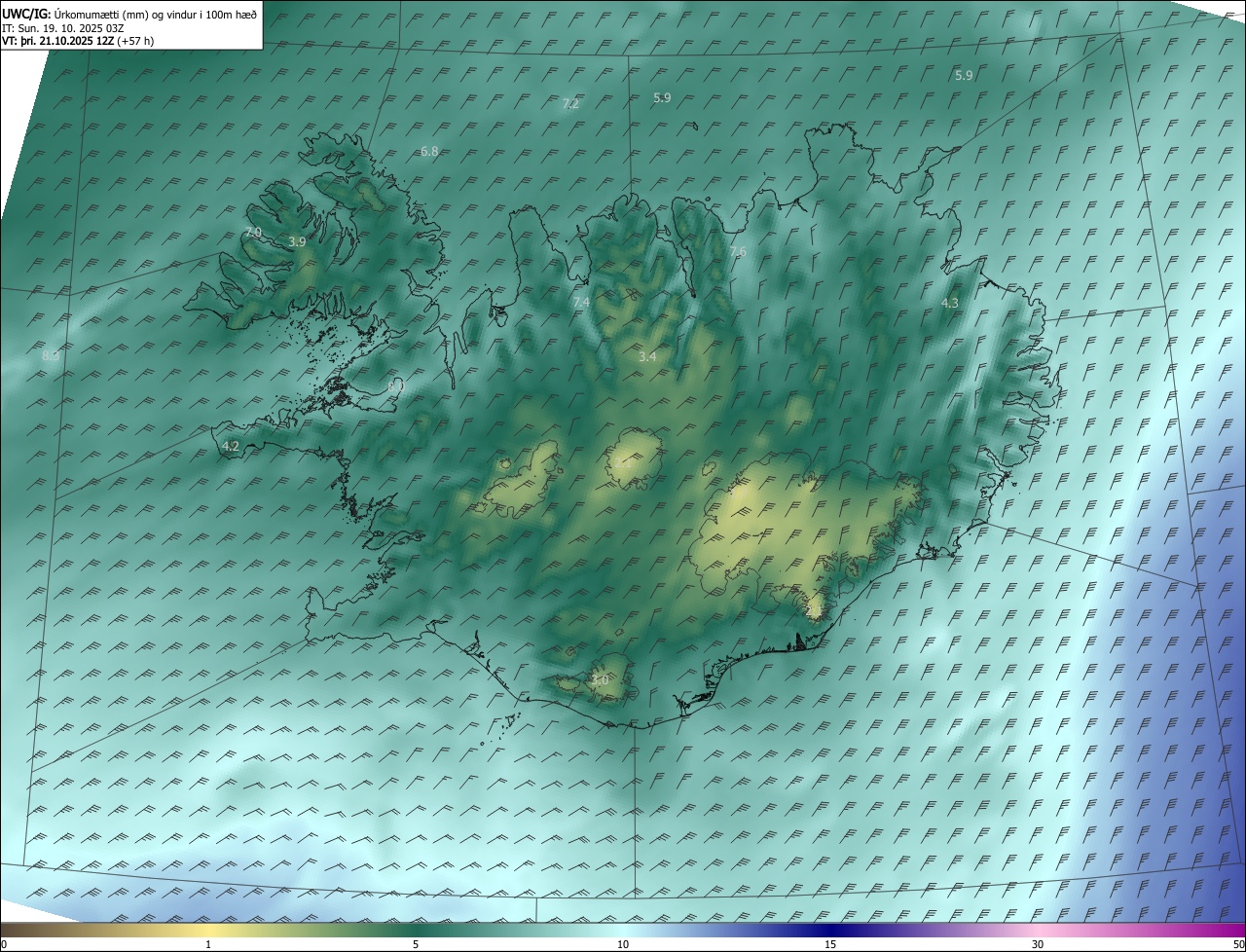
Task: Click the 3.0 value on the southern glacier
Action: click(x=600, y=680)
